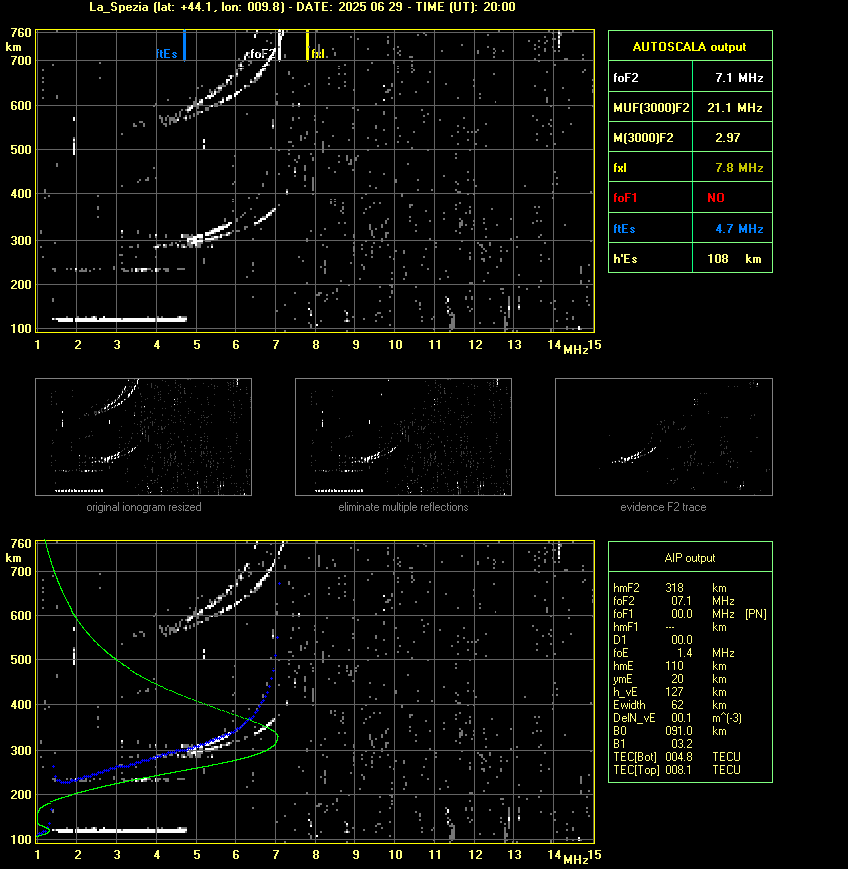
Task: Select the foF2 7.1 MHz value cell
Action: pos(732,78)
